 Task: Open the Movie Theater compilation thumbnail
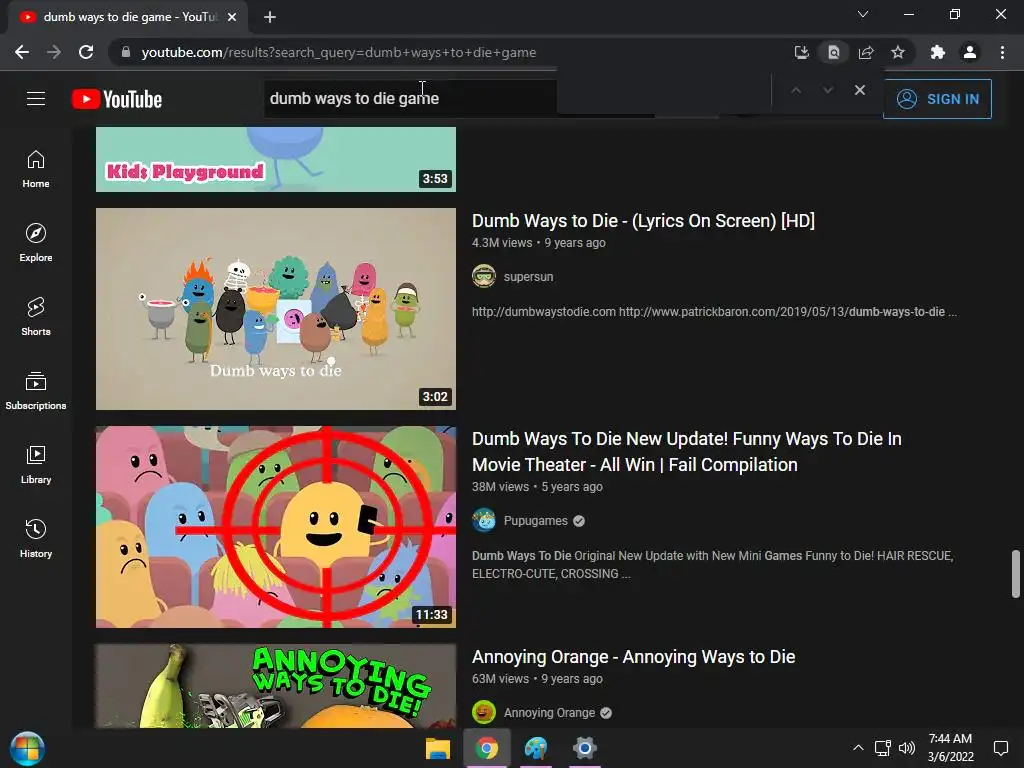click(276, 527)
